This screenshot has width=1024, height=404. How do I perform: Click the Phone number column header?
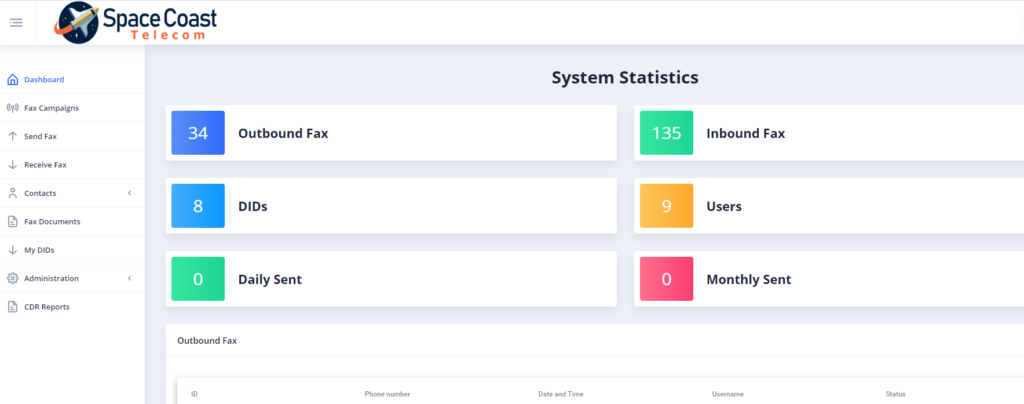click(x=387, y=394)
